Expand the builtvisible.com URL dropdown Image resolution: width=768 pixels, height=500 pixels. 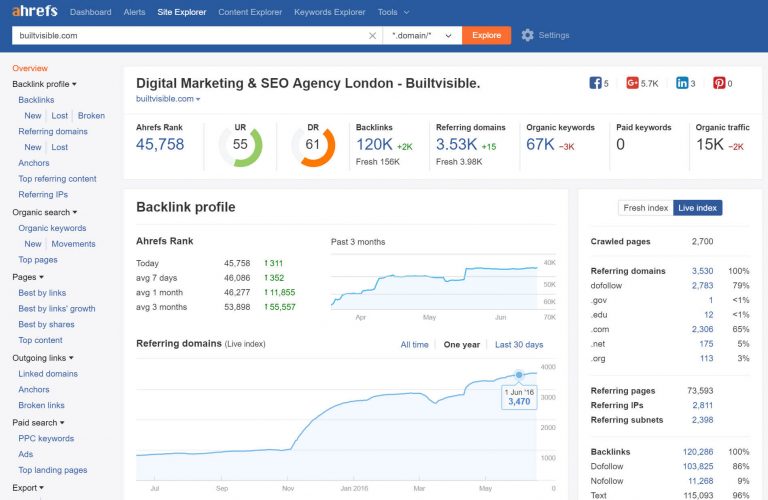(168, 98)
